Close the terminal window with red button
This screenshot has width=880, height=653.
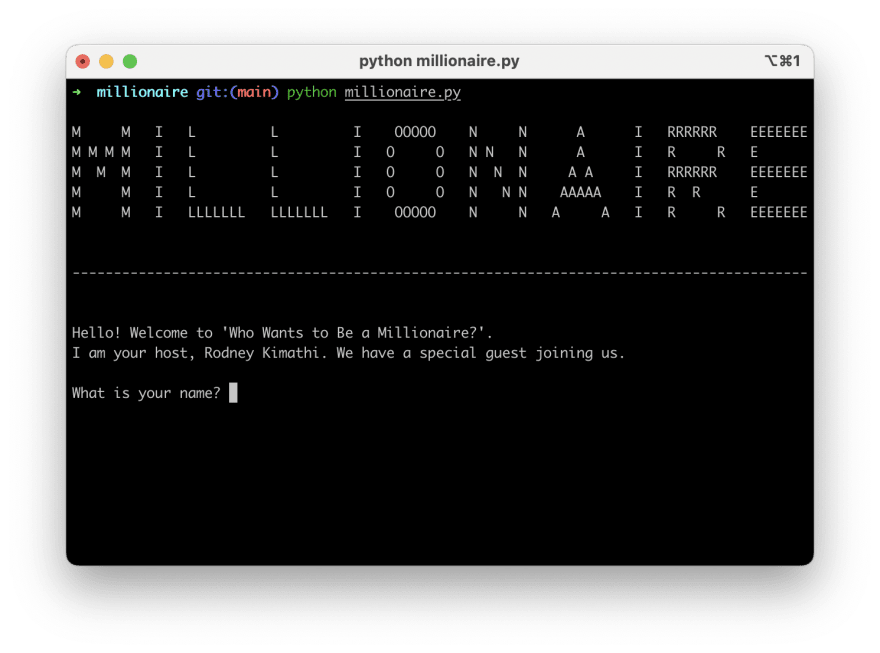click(83, 61)
